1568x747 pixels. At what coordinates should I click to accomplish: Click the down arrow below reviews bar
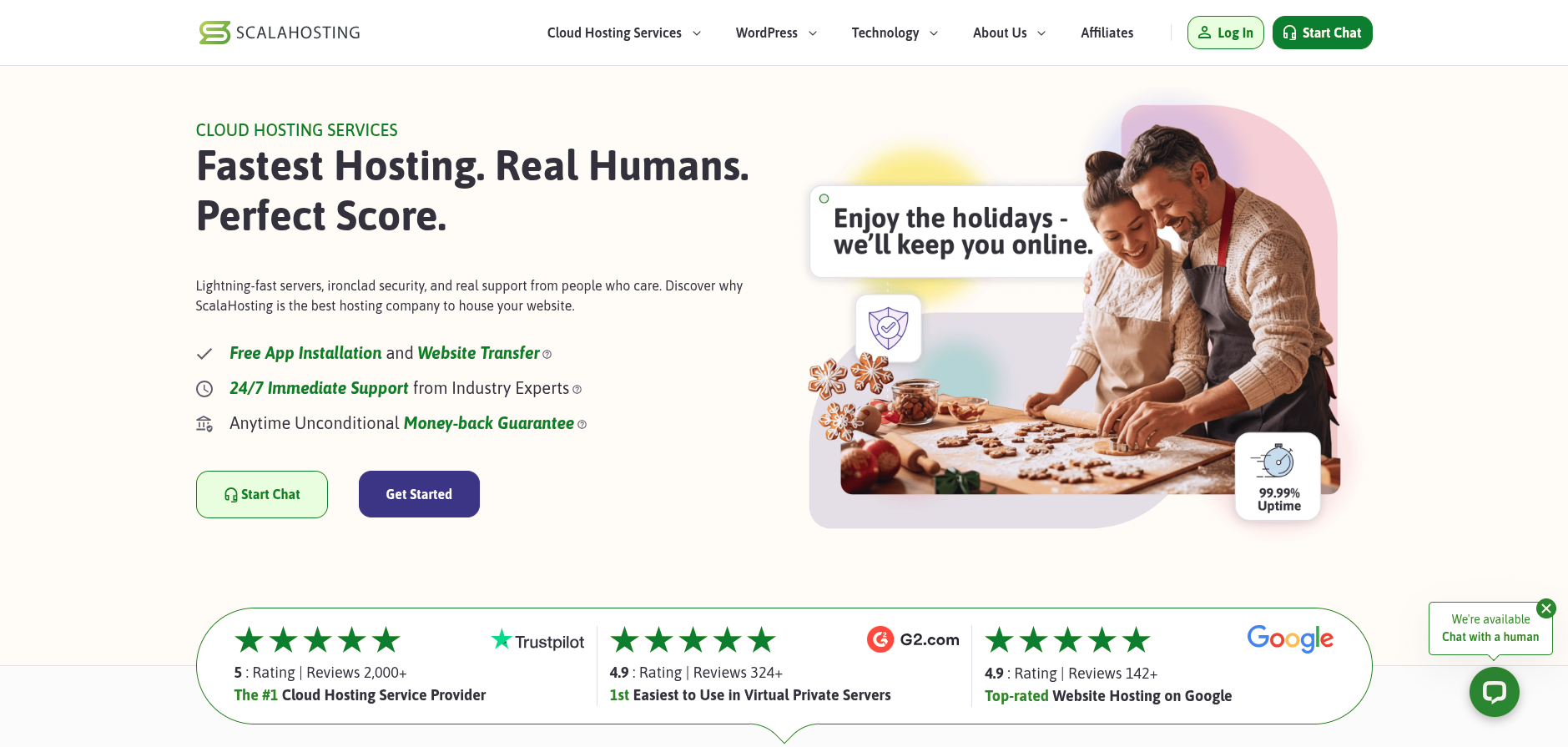coord(784,734)
